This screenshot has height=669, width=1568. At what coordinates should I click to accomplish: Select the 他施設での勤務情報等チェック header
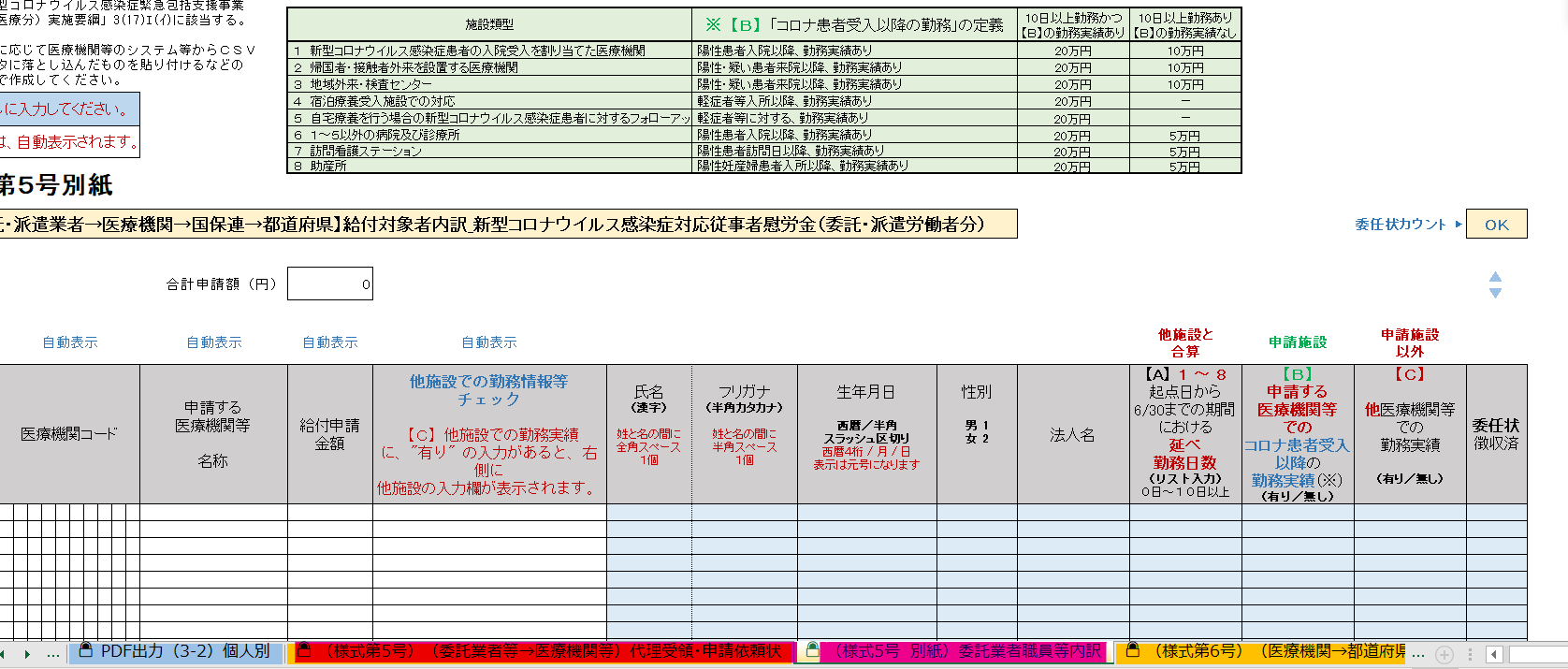pos(489,434)
